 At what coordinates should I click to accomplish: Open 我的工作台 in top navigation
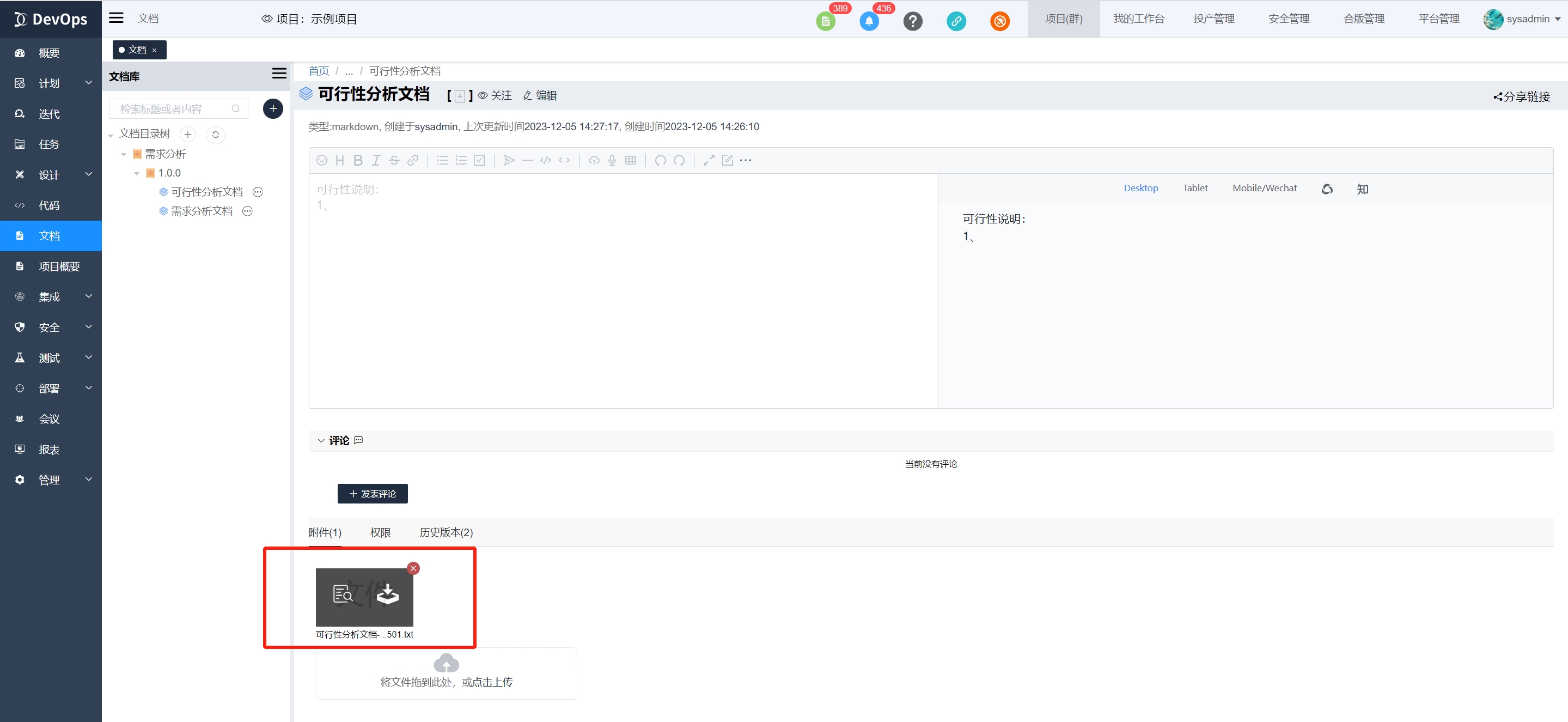point(1138,19)
